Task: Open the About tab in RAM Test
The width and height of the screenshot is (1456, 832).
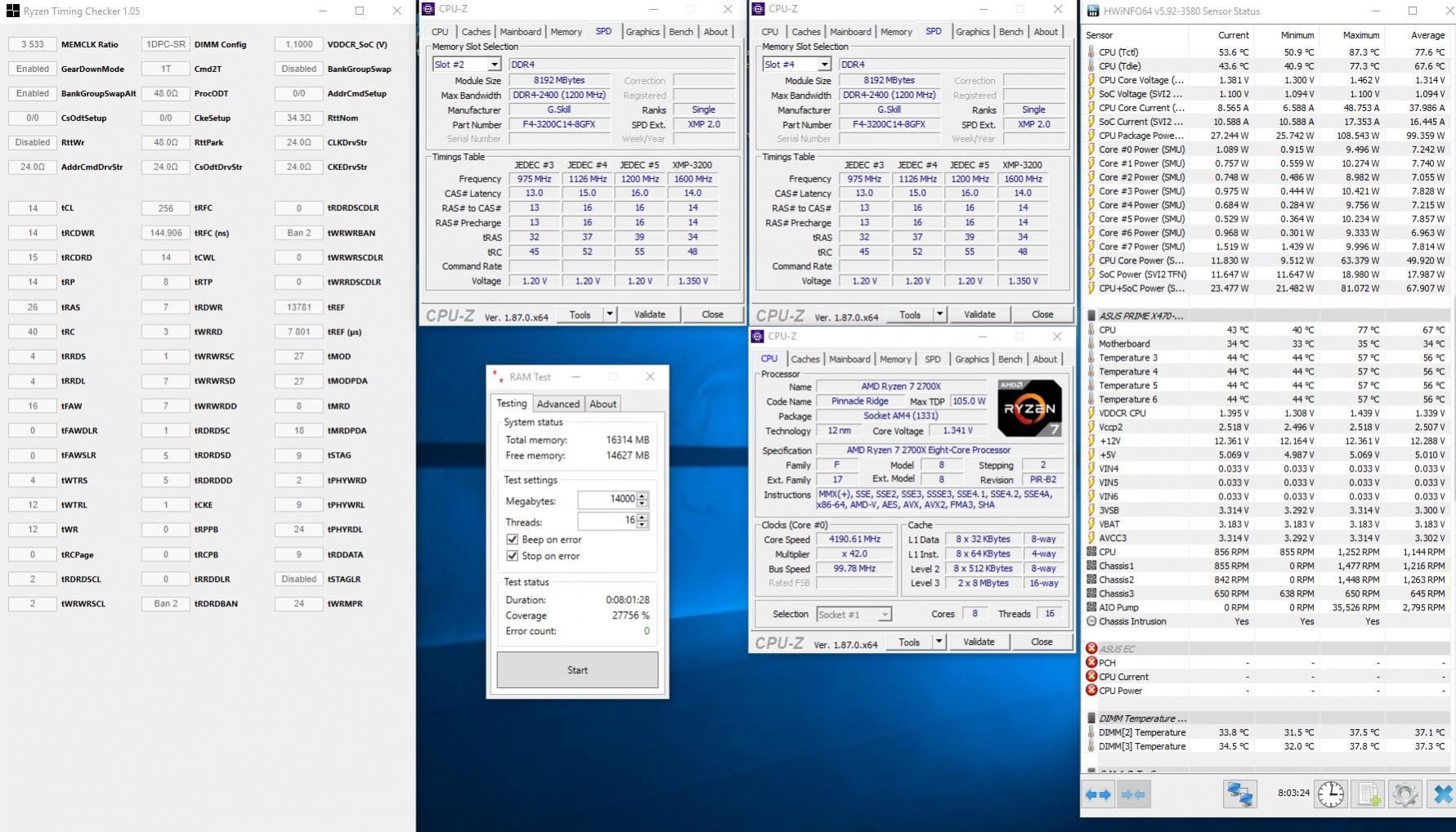Action: pos(603,404)
